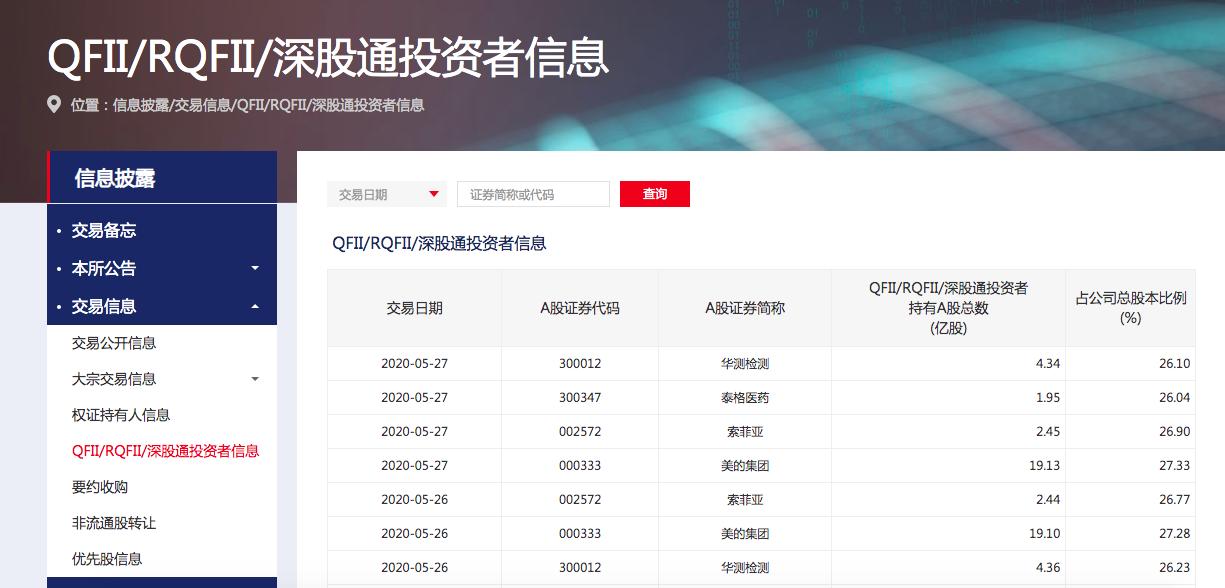Screen dimensions: 1225x588
Task: Click the 26.04 percentage value
Action: (1175, 398)
